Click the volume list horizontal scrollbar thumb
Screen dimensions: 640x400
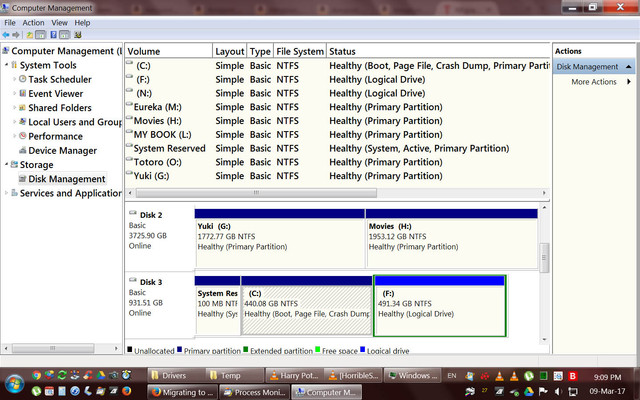pyautogui.click(x=256, y=193)
